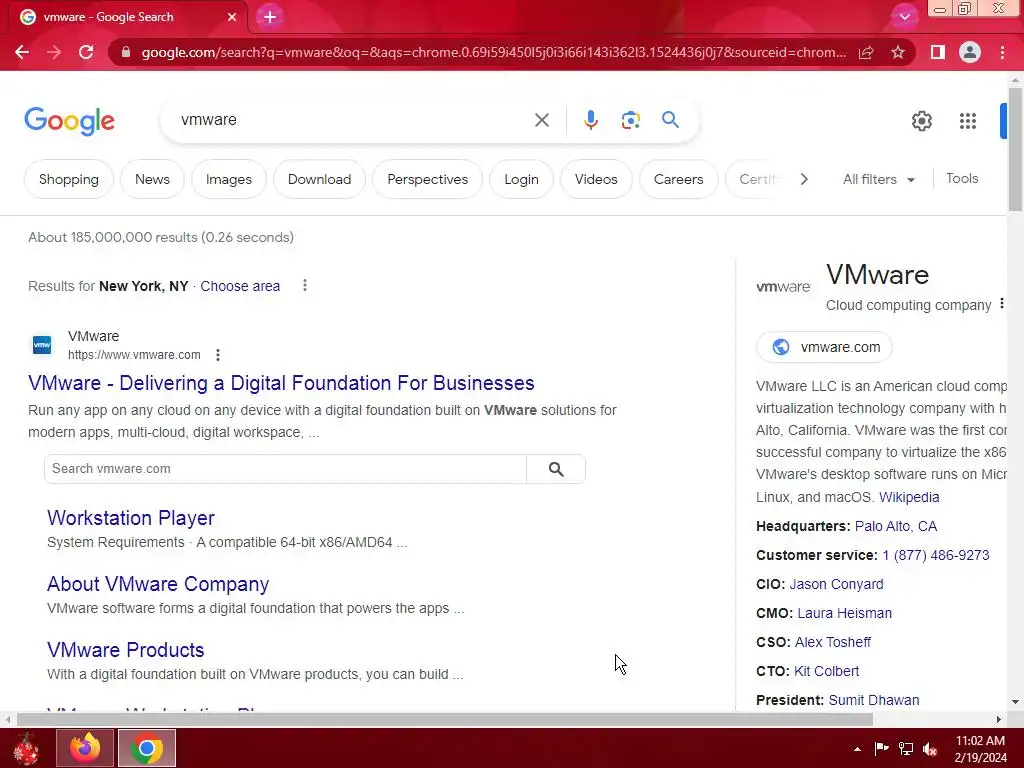This screenshot has width=1024, height=768.
Task: Click the VMware favicon in first result
Action: click(x=42, y=345)
